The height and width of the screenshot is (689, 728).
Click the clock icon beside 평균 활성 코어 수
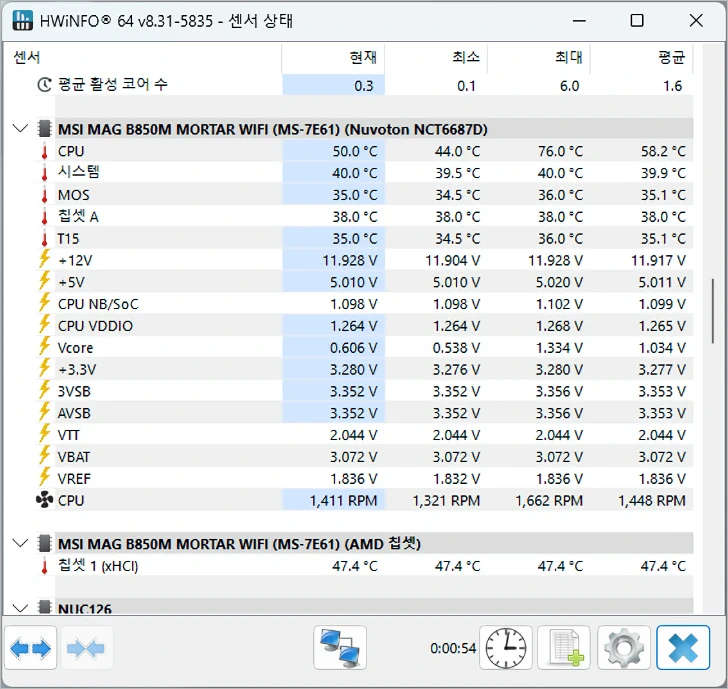(x=45, y=85)
